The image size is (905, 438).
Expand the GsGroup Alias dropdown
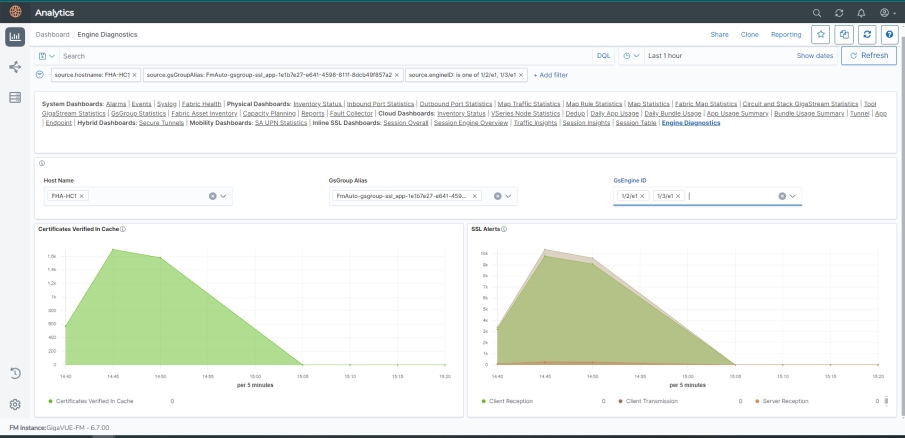point(507,196)
